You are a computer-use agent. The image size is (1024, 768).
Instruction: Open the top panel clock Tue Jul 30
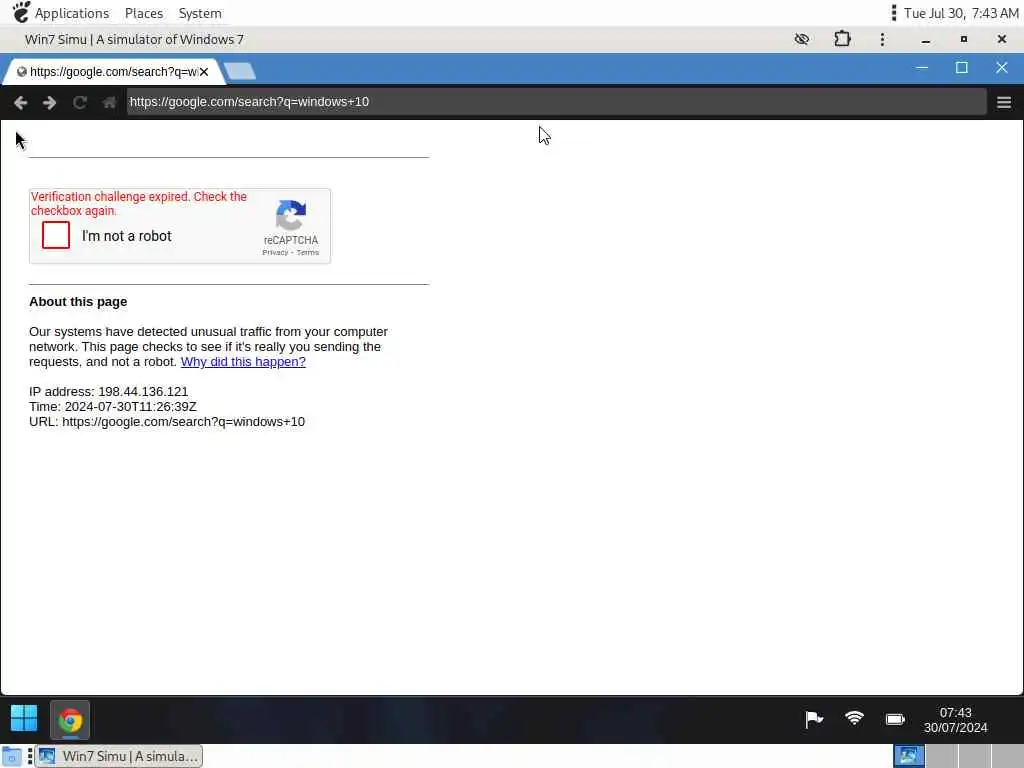(x=961, y=13)
